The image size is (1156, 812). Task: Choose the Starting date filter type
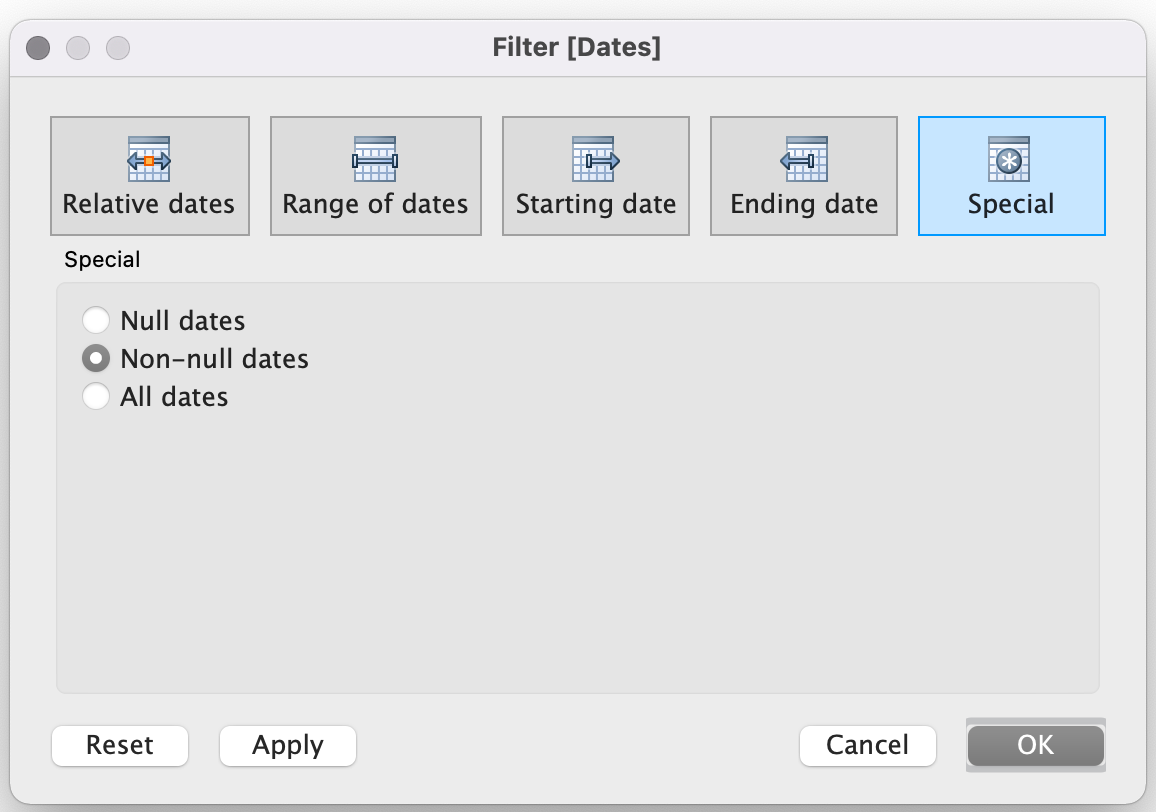pyautogui.click(x=595, y=176)
